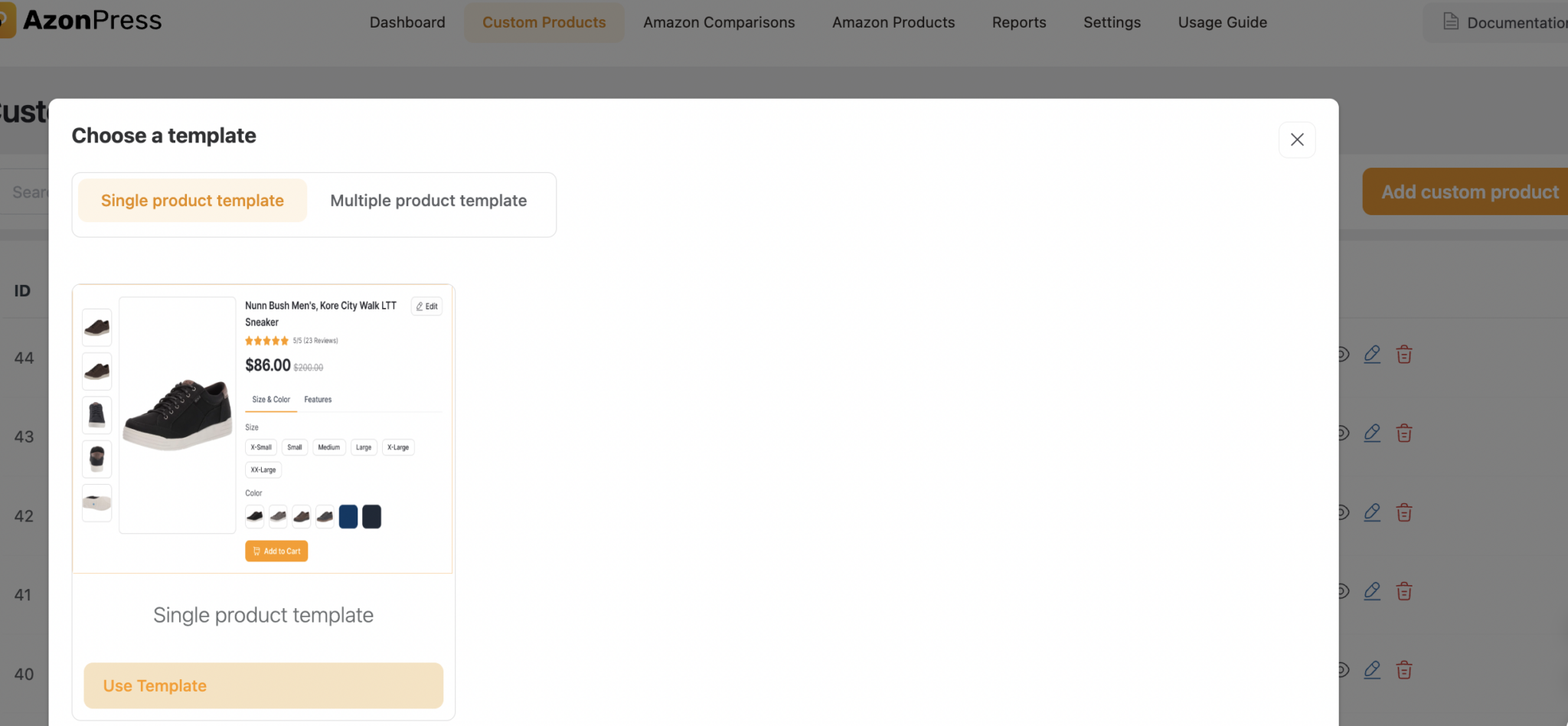Select the XX-Large size option
Image resolution: width=1568 pixels, height=726 pixels.
click(x=263, y=469)
